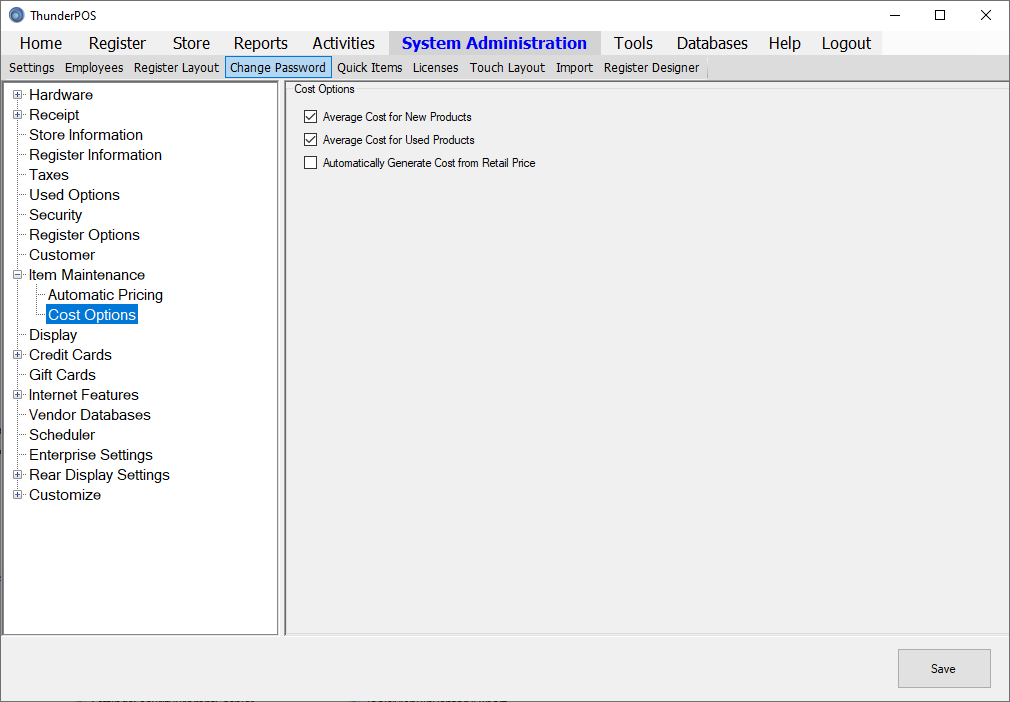Enable Average Cost for New Products checkbox

coord(310,117)
